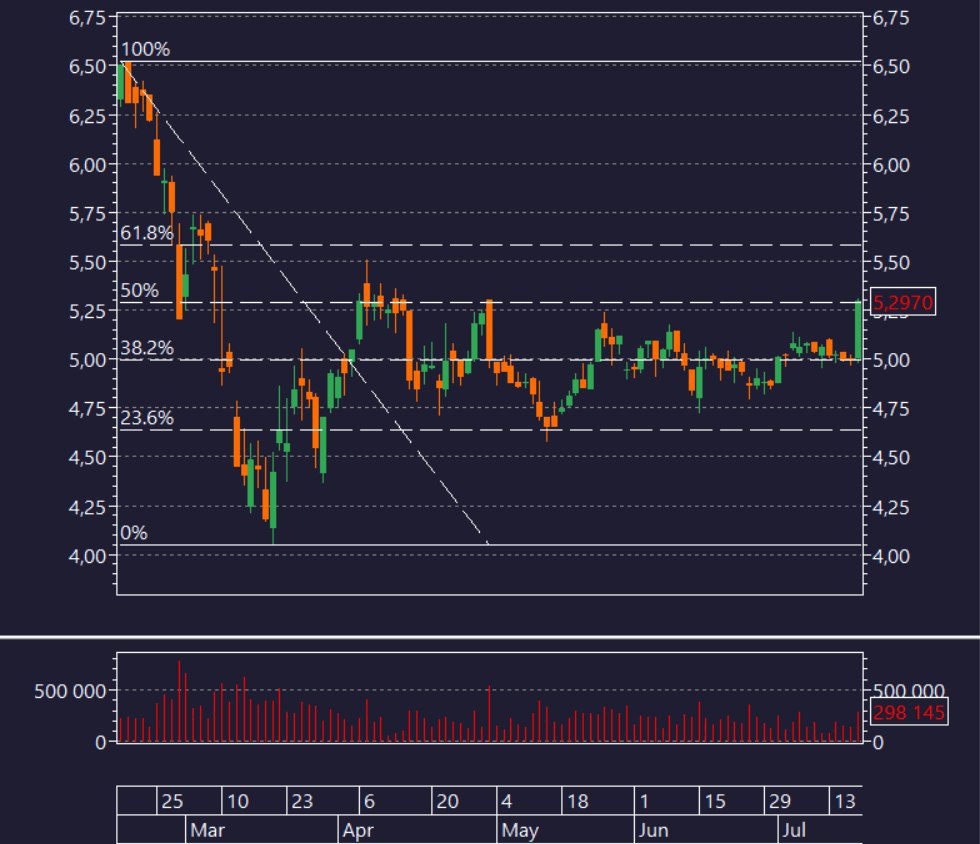This screenshot has width=980, height=844.
Task: Click right price axis label 4,00
Action: pyautogui.click(x=891, y=556)
